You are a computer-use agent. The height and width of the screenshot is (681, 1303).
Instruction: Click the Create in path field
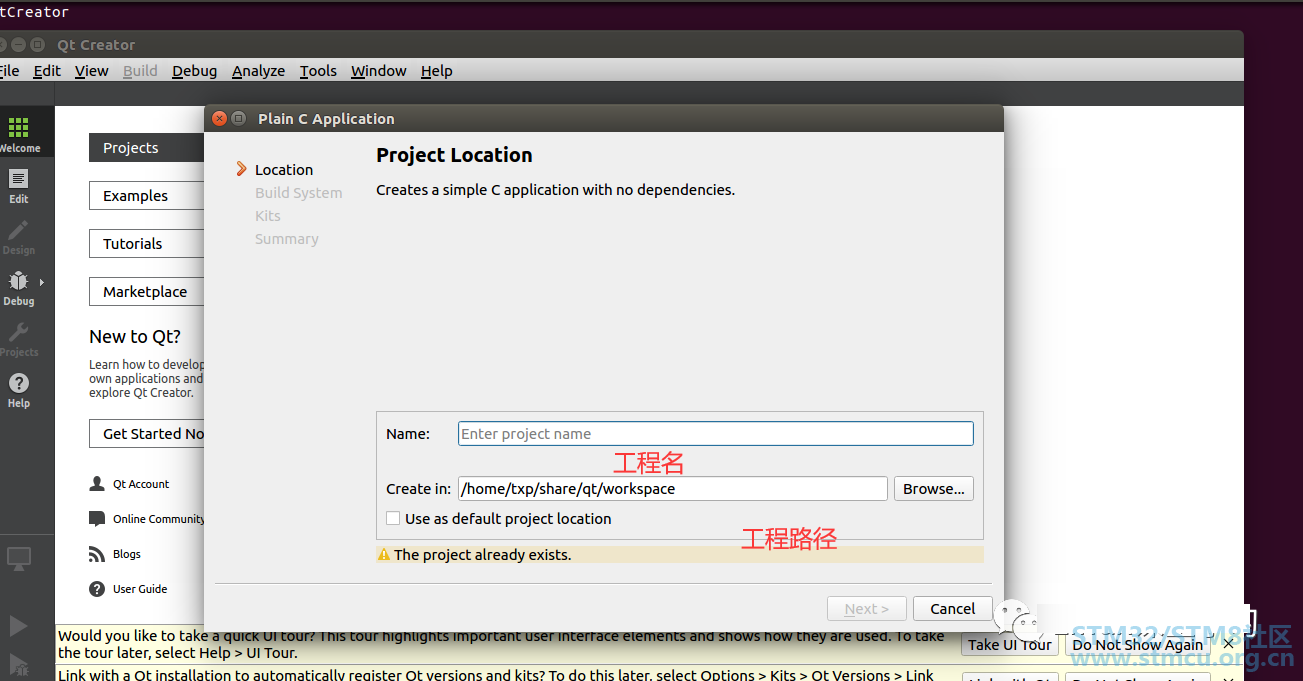click(x=672, y=489)
